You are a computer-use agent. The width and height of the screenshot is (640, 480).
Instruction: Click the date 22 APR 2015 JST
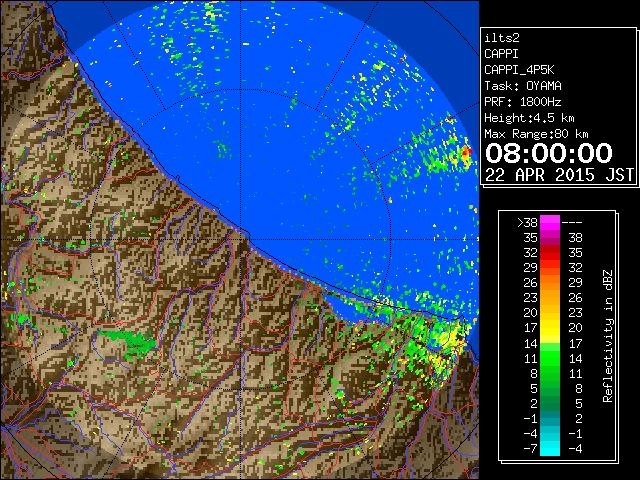click(x=559, y=175)
